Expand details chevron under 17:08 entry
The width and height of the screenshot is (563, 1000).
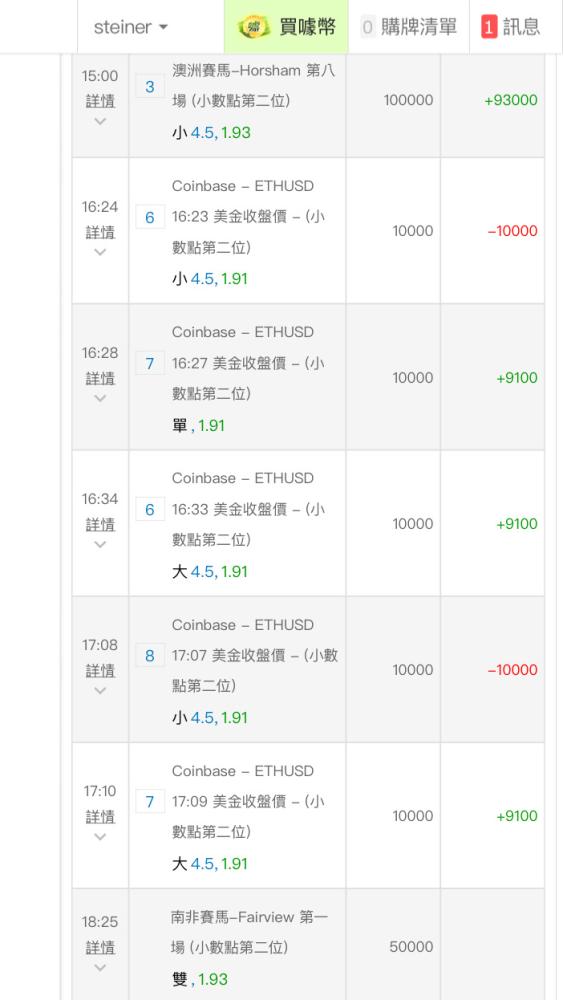100,690
